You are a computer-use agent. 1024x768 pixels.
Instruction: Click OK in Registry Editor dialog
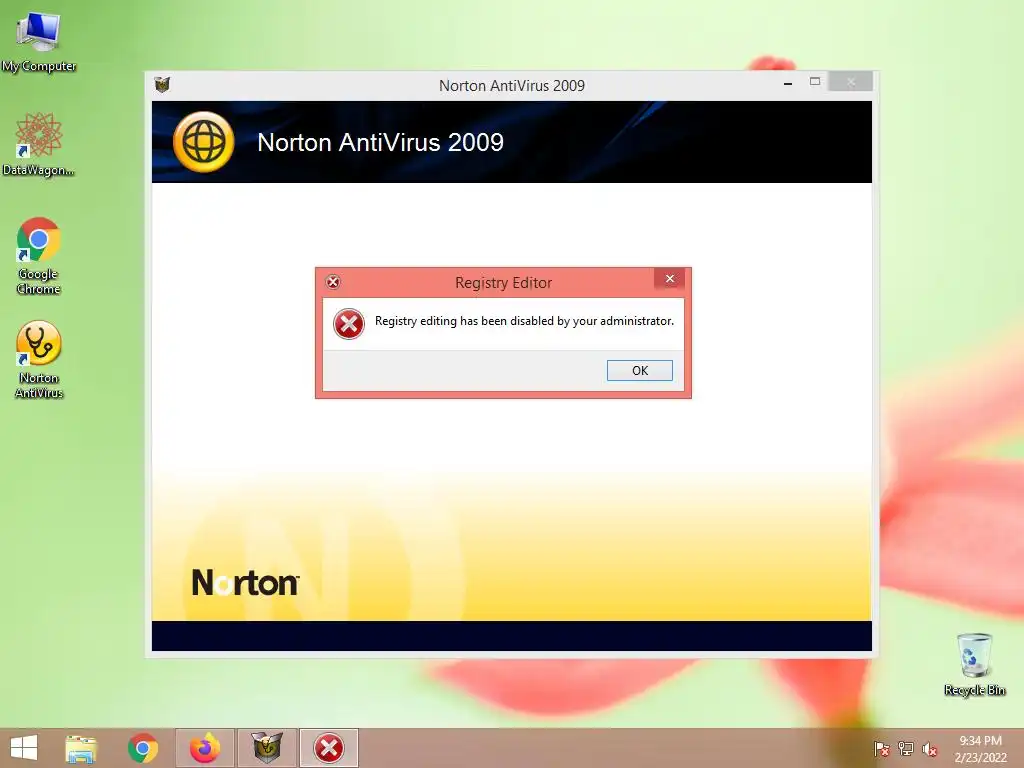639,370
